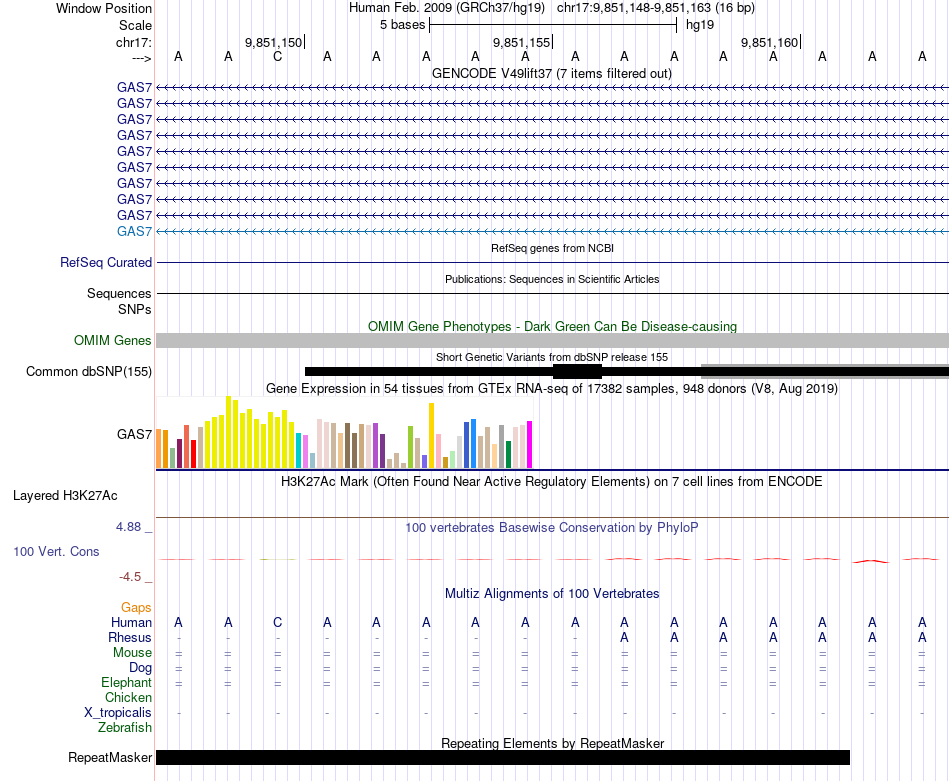
Task: Click the 100 Vert. Cons label
Action: [56, 551]
